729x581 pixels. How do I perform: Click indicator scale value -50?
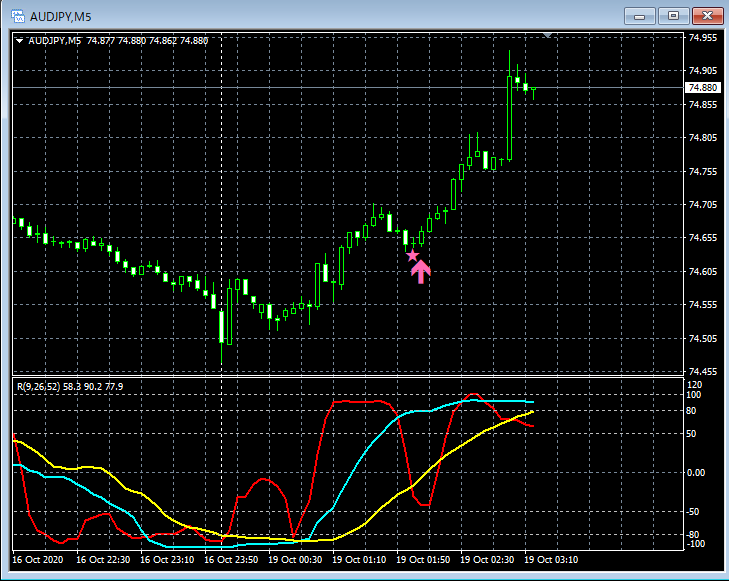(x=692, y=512)
